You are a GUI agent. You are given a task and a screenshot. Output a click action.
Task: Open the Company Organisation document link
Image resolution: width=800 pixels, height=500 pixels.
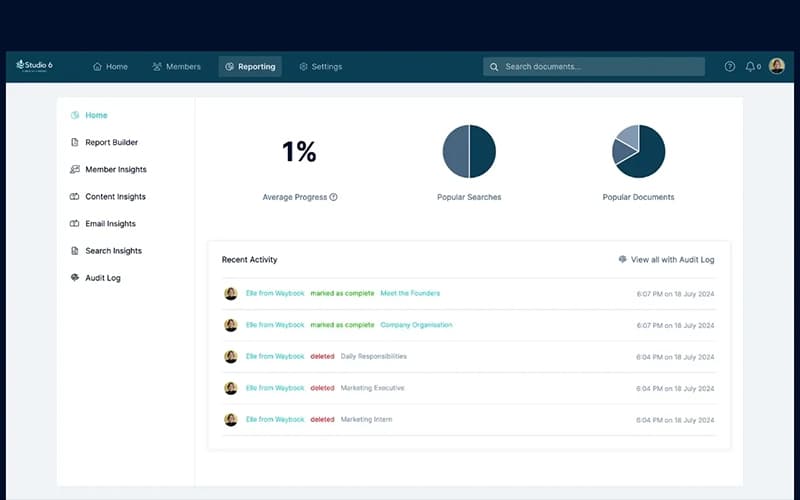[416, 325]
